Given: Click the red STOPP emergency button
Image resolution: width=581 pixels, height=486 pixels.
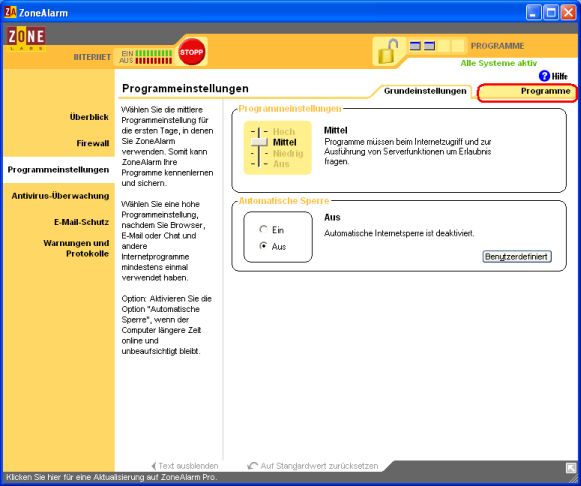Looking at the screenshot, I should [191, 51].
